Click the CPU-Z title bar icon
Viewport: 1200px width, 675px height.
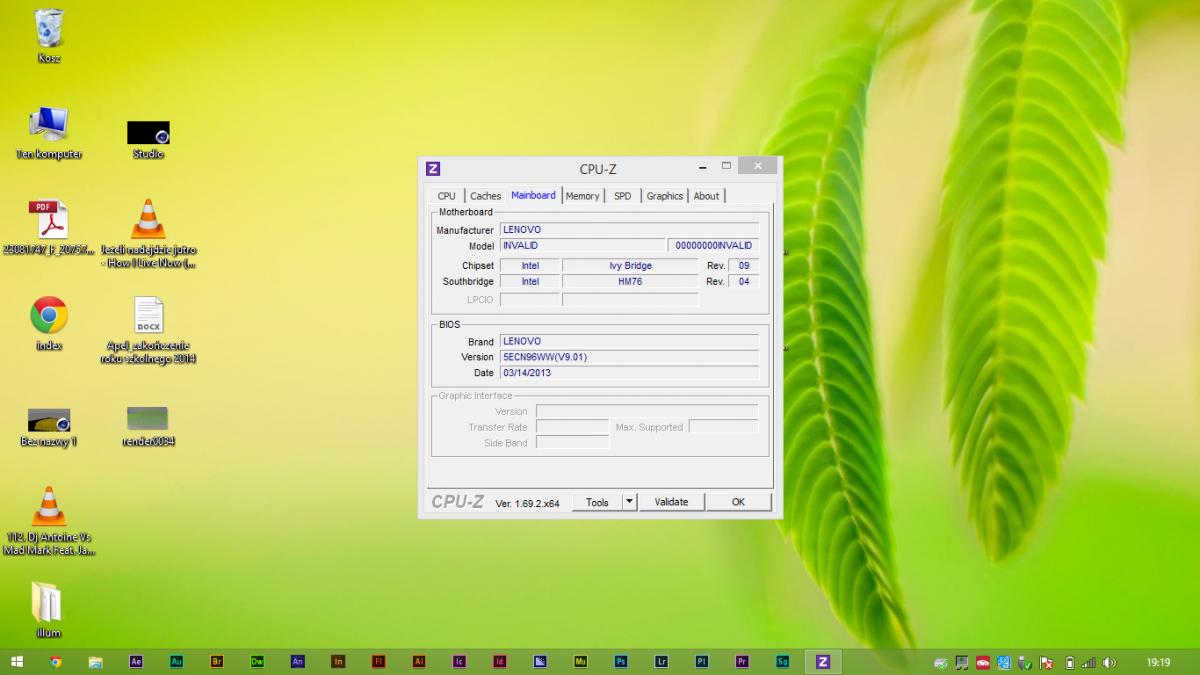pos(433,168)
